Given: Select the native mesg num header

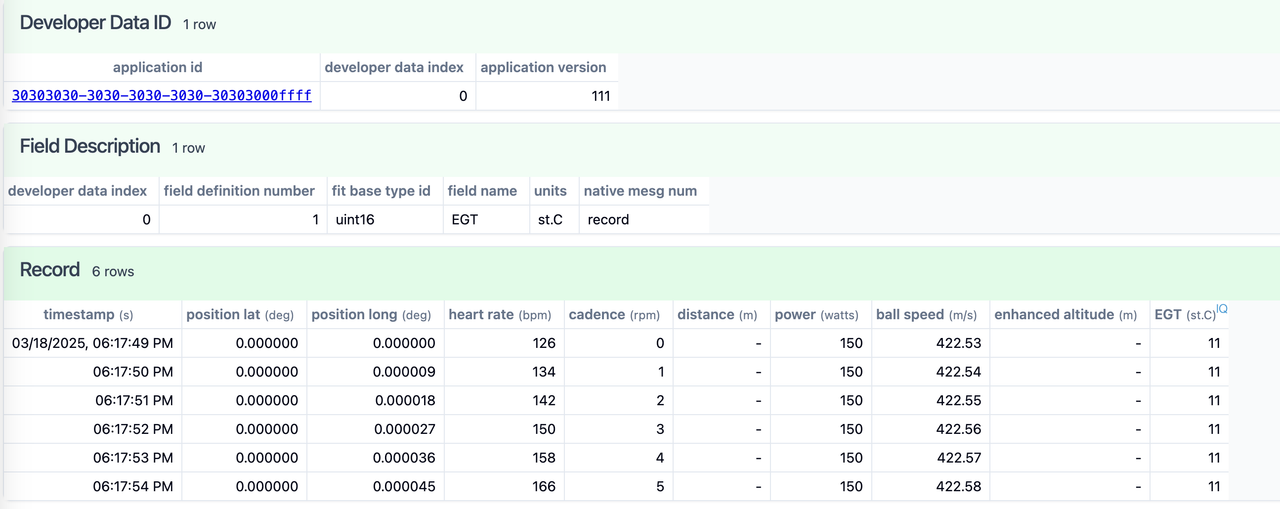Looking at the screenshot, I should [x=640, y=190].
